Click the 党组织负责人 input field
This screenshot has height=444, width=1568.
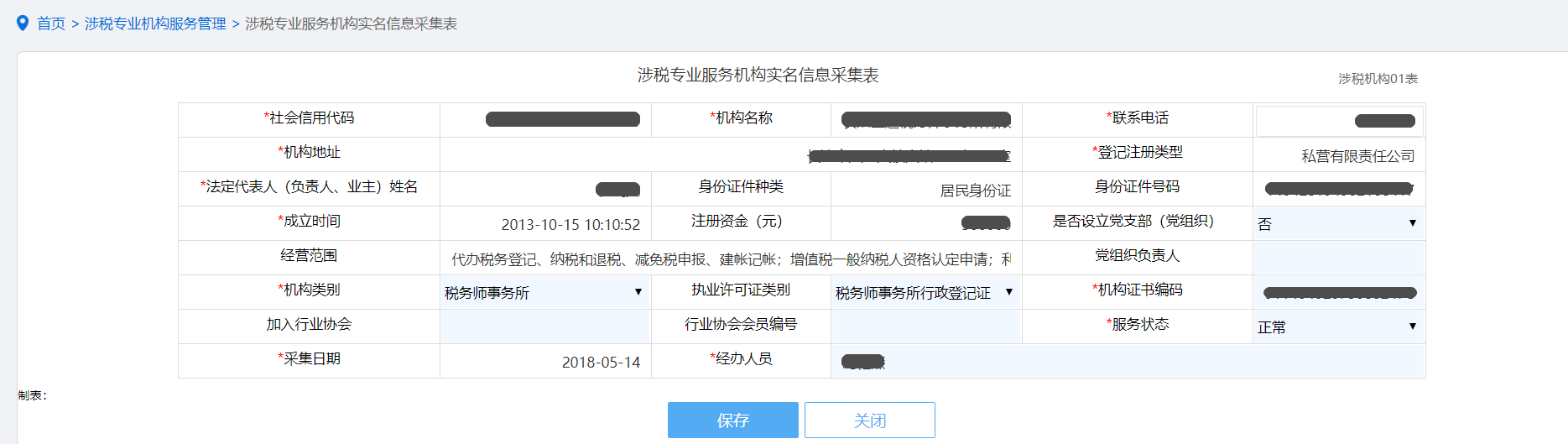coord(1338,258)
